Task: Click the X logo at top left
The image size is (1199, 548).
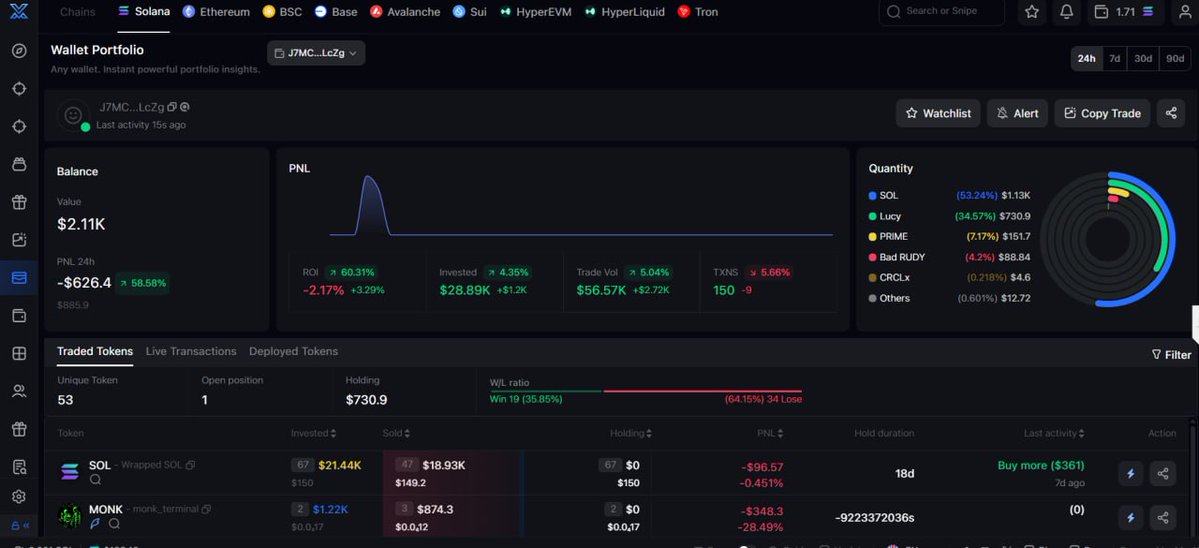Action: coord(19,11)
